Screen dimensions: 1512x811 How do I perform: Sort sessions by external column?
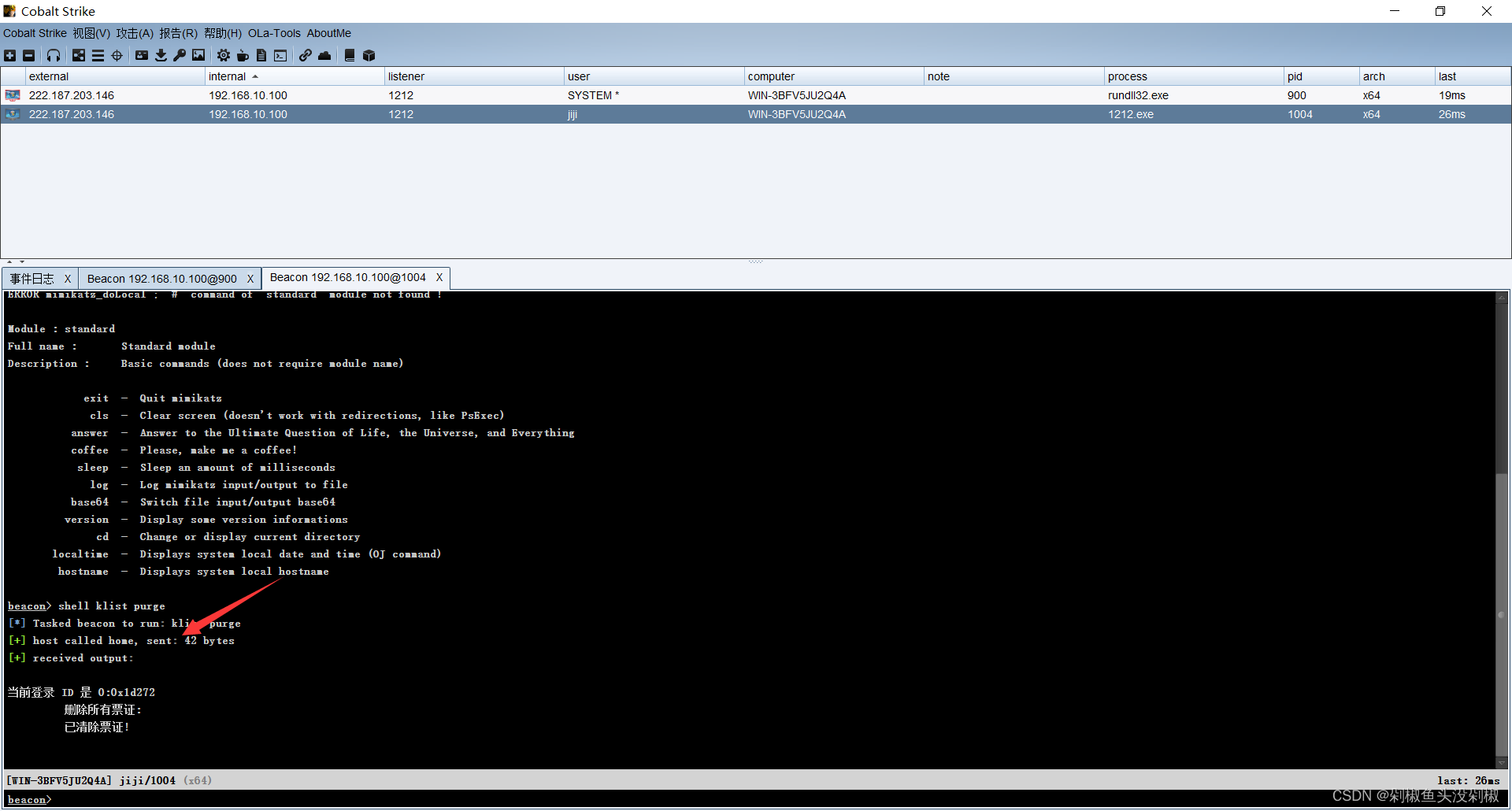click(x=115, y=76)
